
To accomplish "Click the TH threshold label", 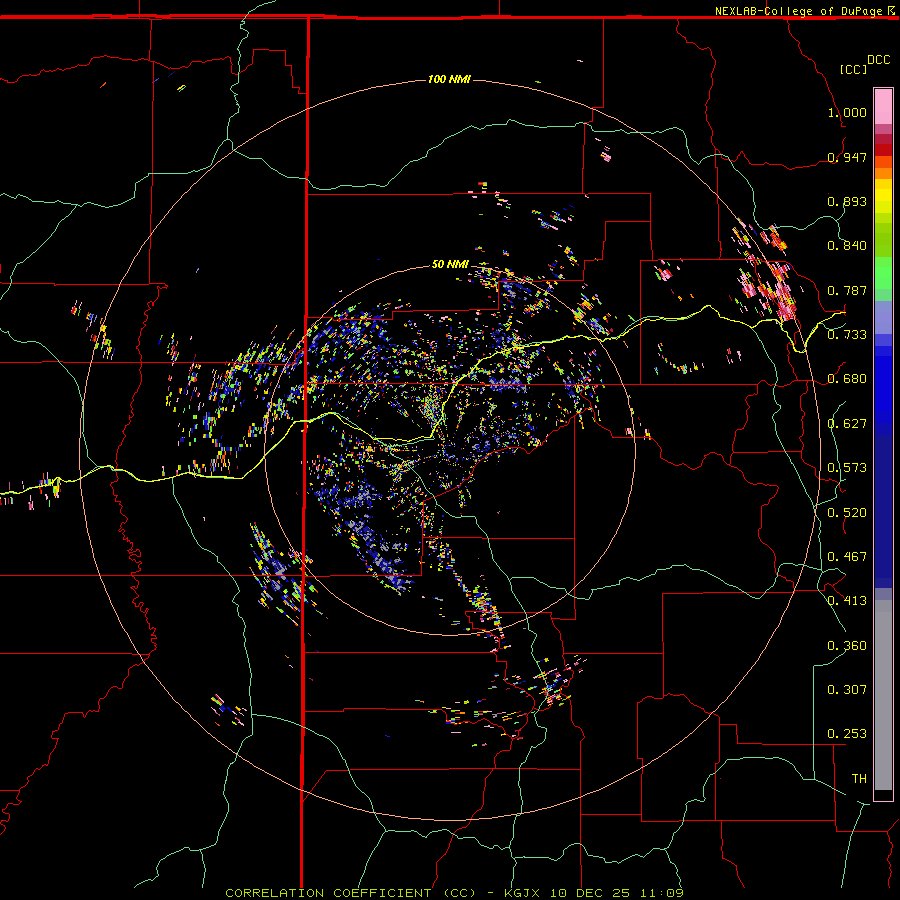I will (x=859, y=778).
